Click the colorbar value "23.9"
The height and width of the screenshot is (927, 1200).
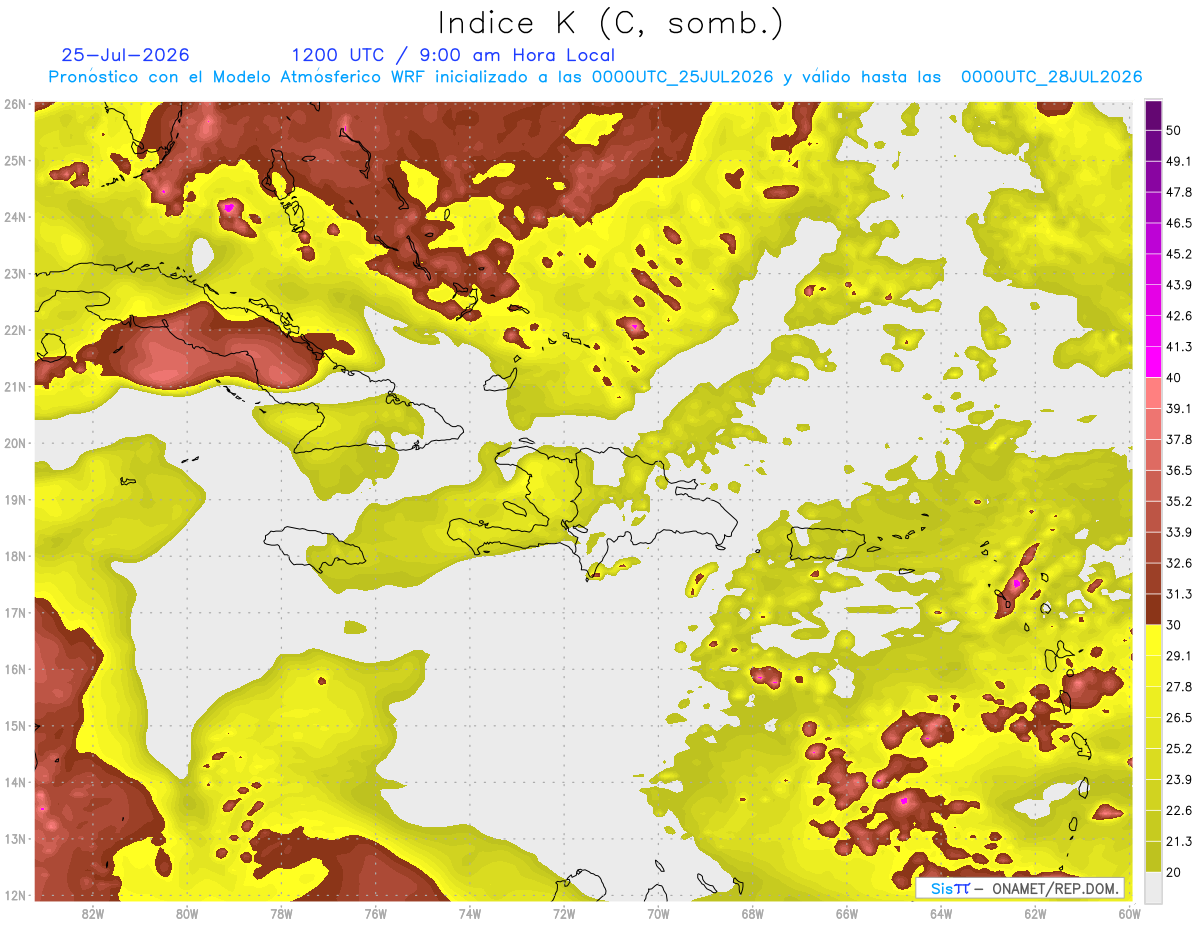(1179, 779)
